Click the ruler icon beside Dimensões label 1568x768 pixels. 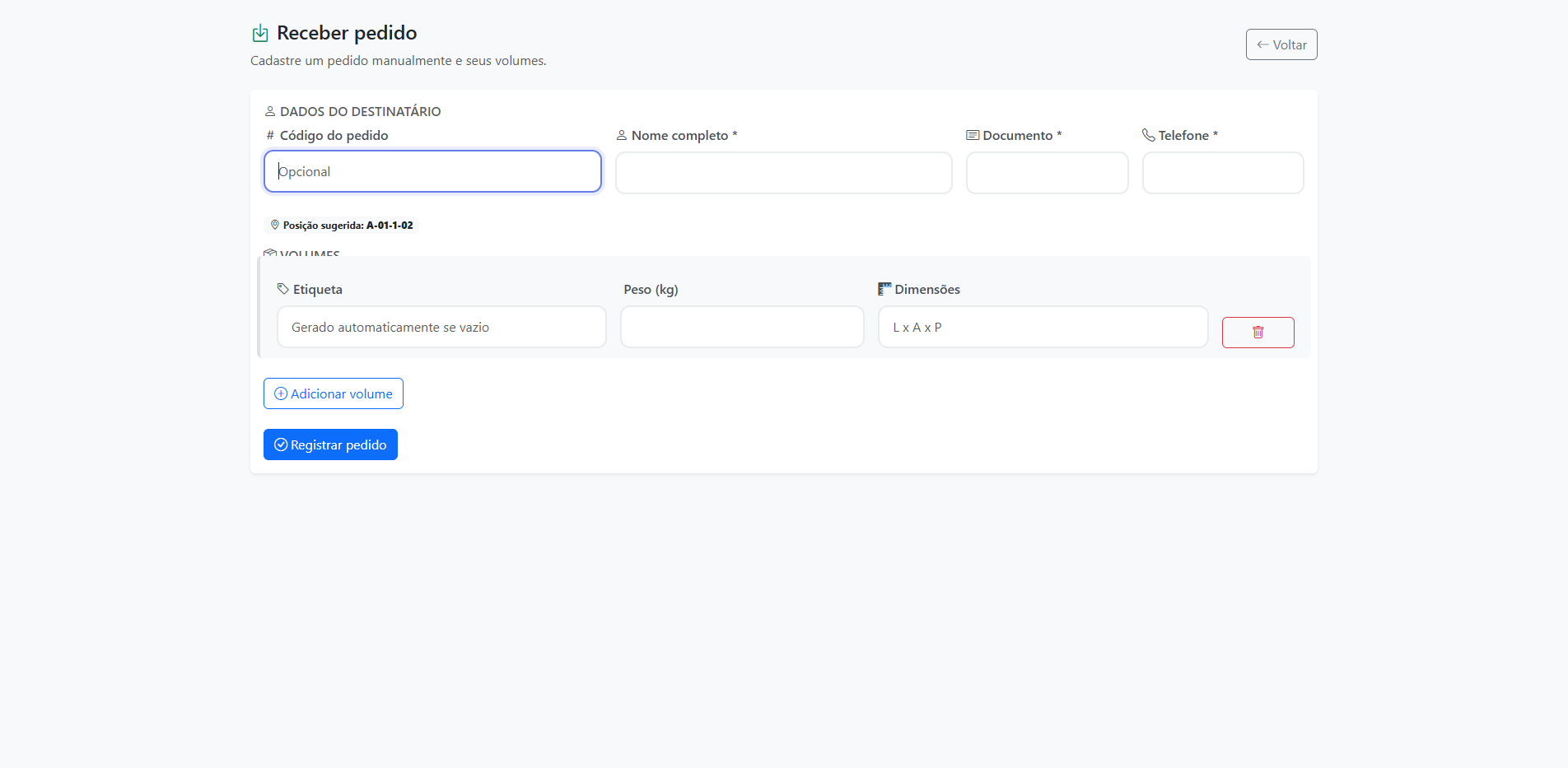pyautogui.click(x=884, y=289)
